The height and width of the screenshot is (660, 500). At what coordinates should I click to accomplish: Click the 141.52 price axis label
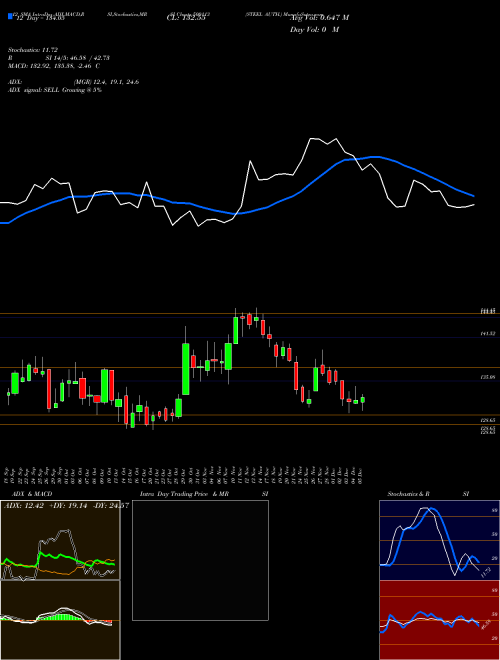(x=488, y=333)
